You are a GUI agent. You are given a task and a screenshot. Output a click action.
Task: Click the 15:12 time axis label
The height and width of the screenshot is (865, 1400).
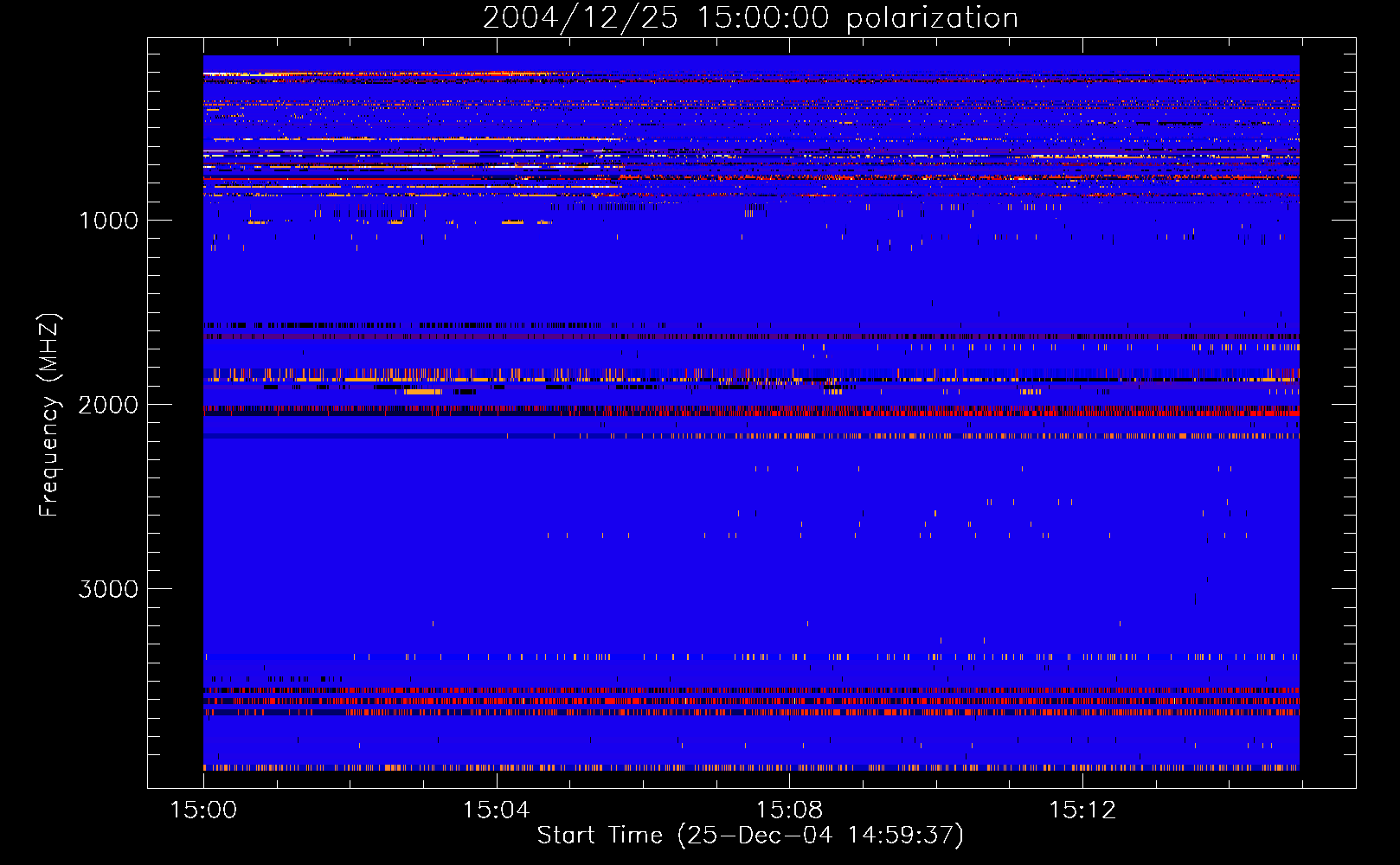click(x=1082, y=810)
